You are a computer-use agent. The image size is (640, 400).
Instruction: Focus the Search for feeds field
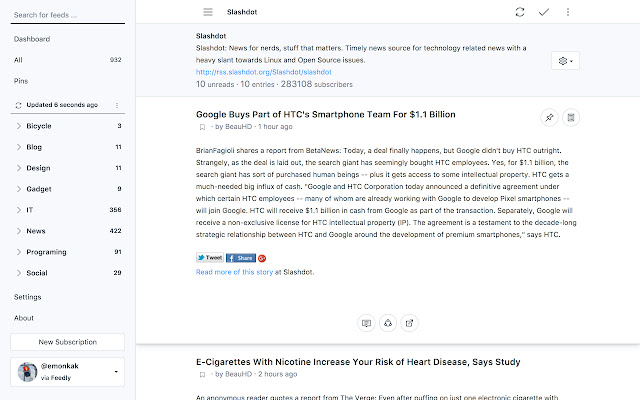click(x=68, y=15)
